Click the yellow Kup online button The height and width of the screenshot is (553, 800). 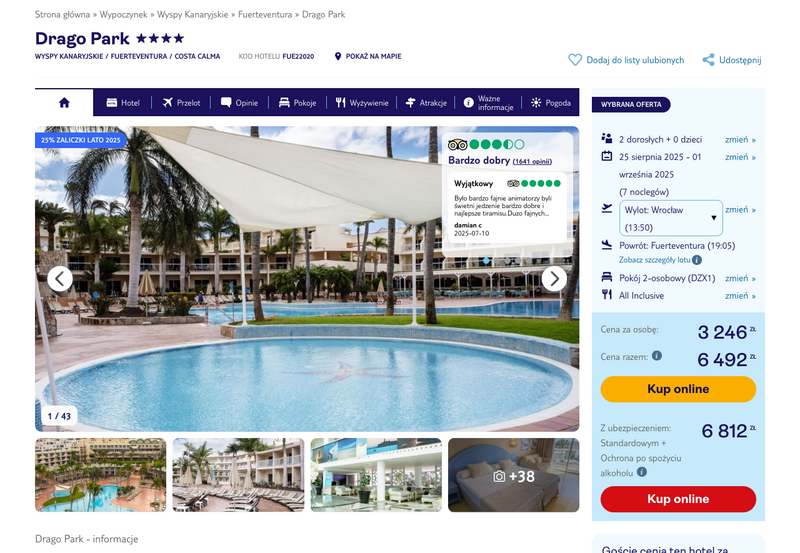click(678, 389)
